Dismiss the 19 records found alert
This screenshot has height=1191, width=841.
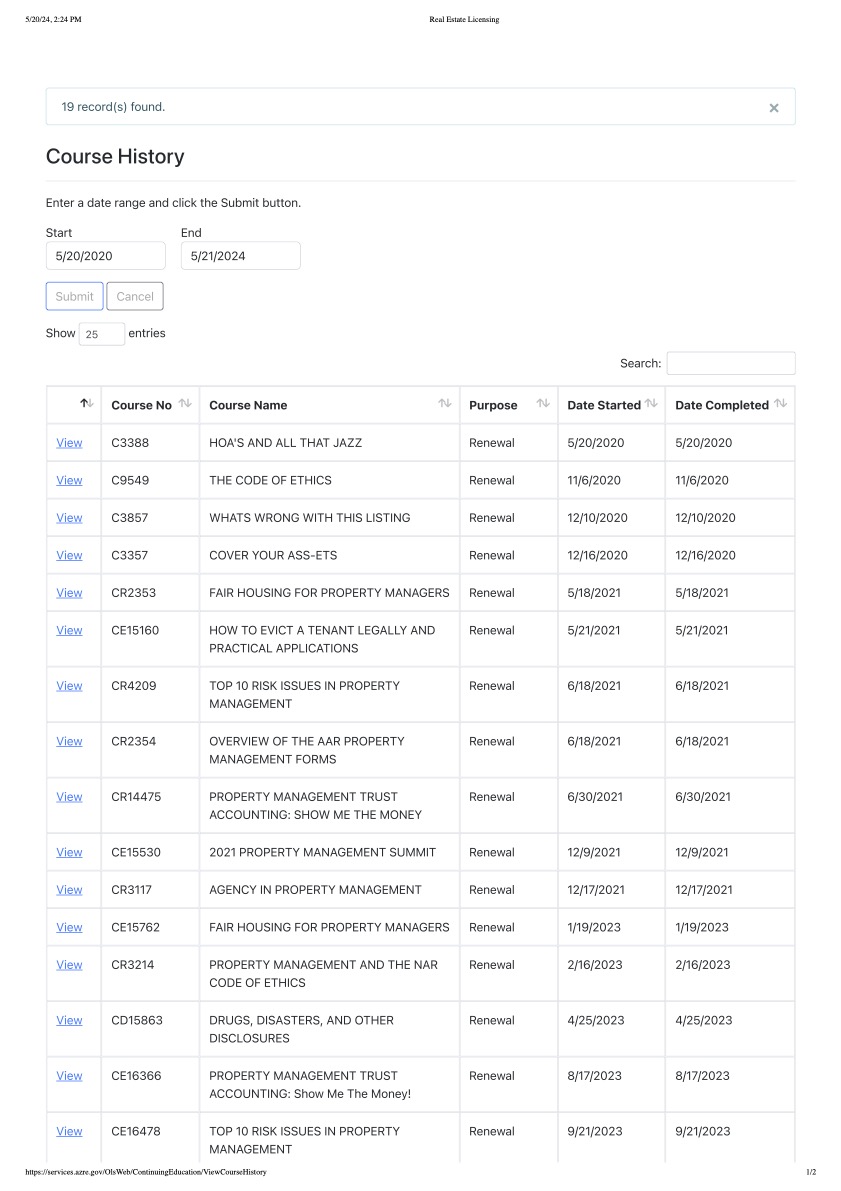point(773,108)
